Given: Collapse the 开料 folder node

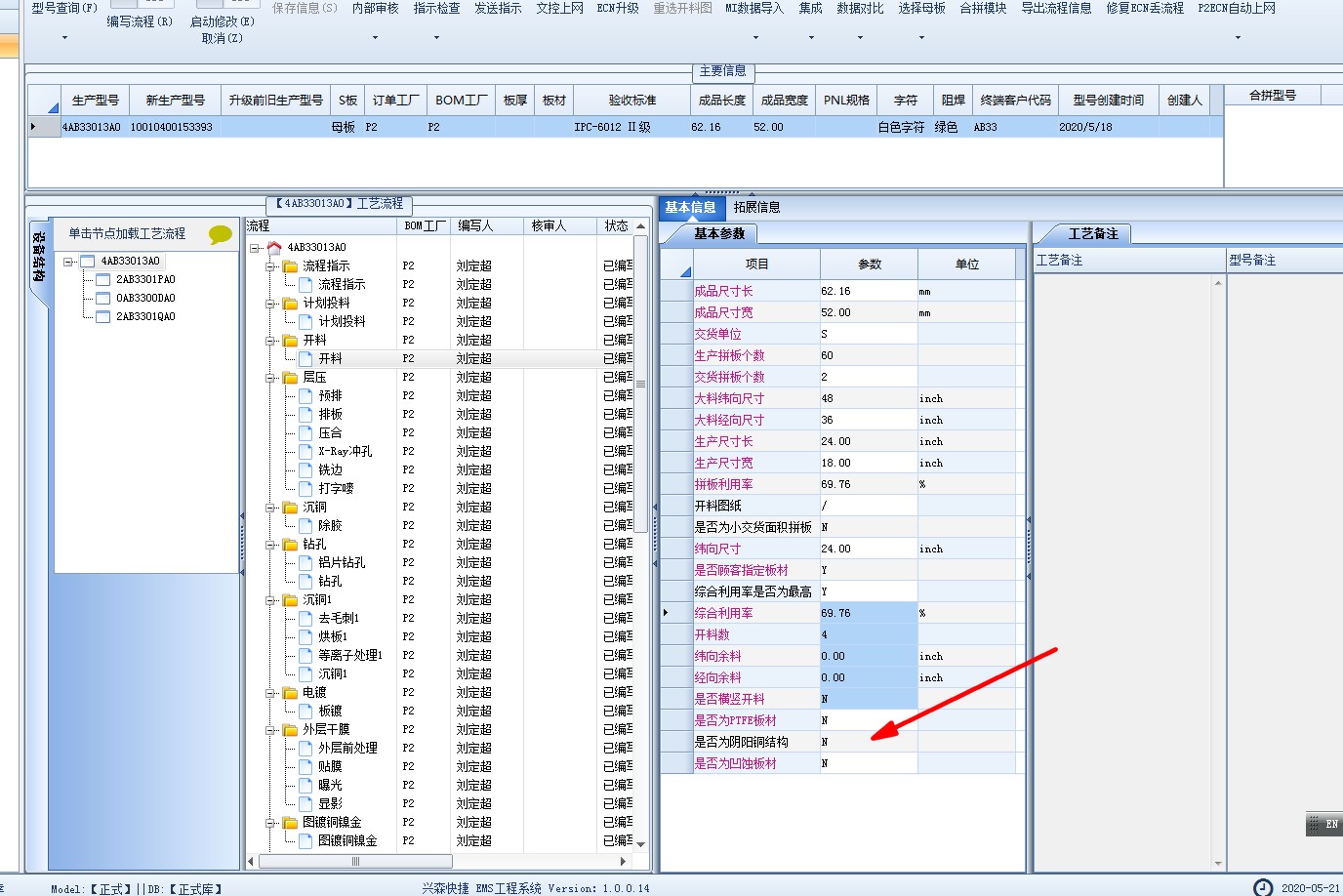Looking at the screenshot, I should pyautogui.click(x=270, y=340).
